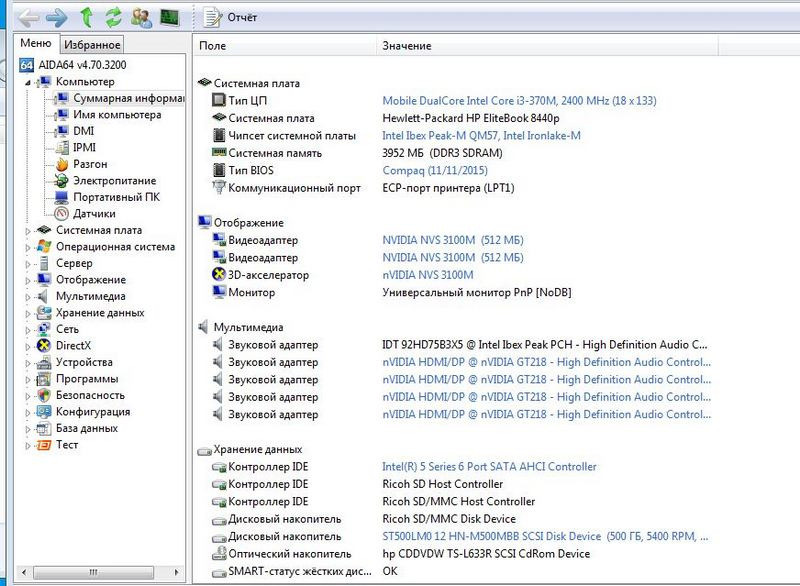Click the monitor screen icon in the toolbar
This screenshot has height=586, width=800.
(x=169, y=16)
